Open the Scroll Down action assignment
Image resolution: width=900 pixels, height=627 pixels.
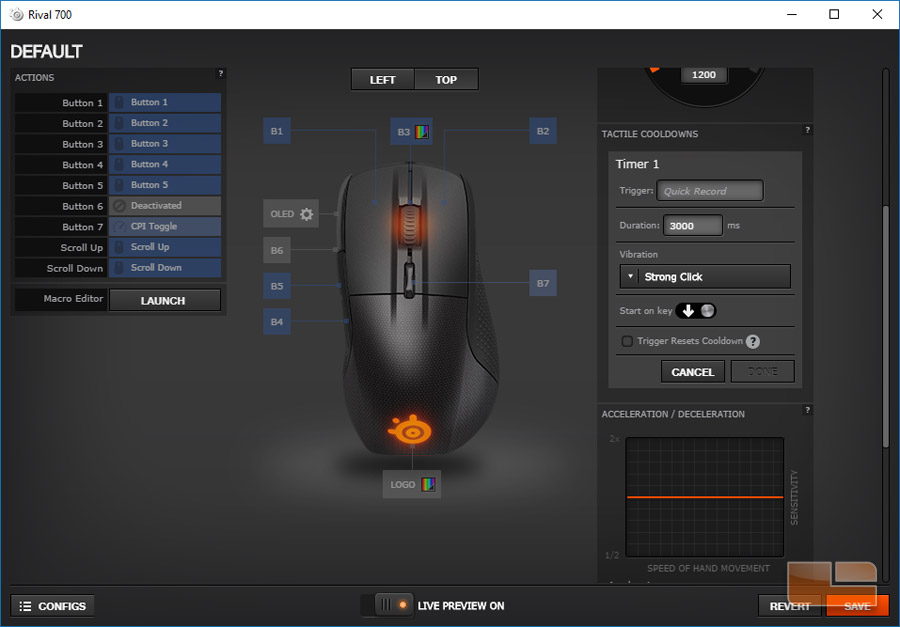[x=165, y=268]
